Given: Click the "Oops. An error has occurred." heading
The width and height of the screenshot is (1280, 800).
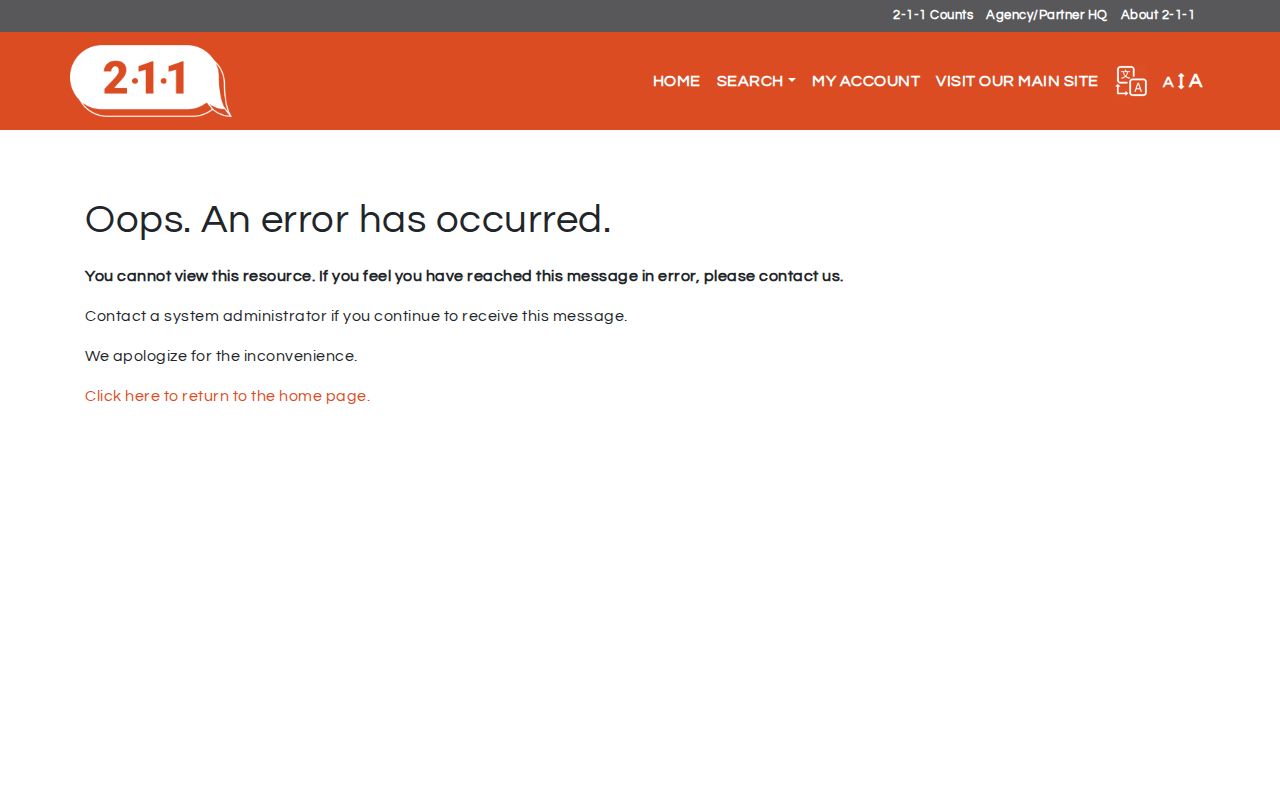Looking at the screenshot, I should coord(348,219).
